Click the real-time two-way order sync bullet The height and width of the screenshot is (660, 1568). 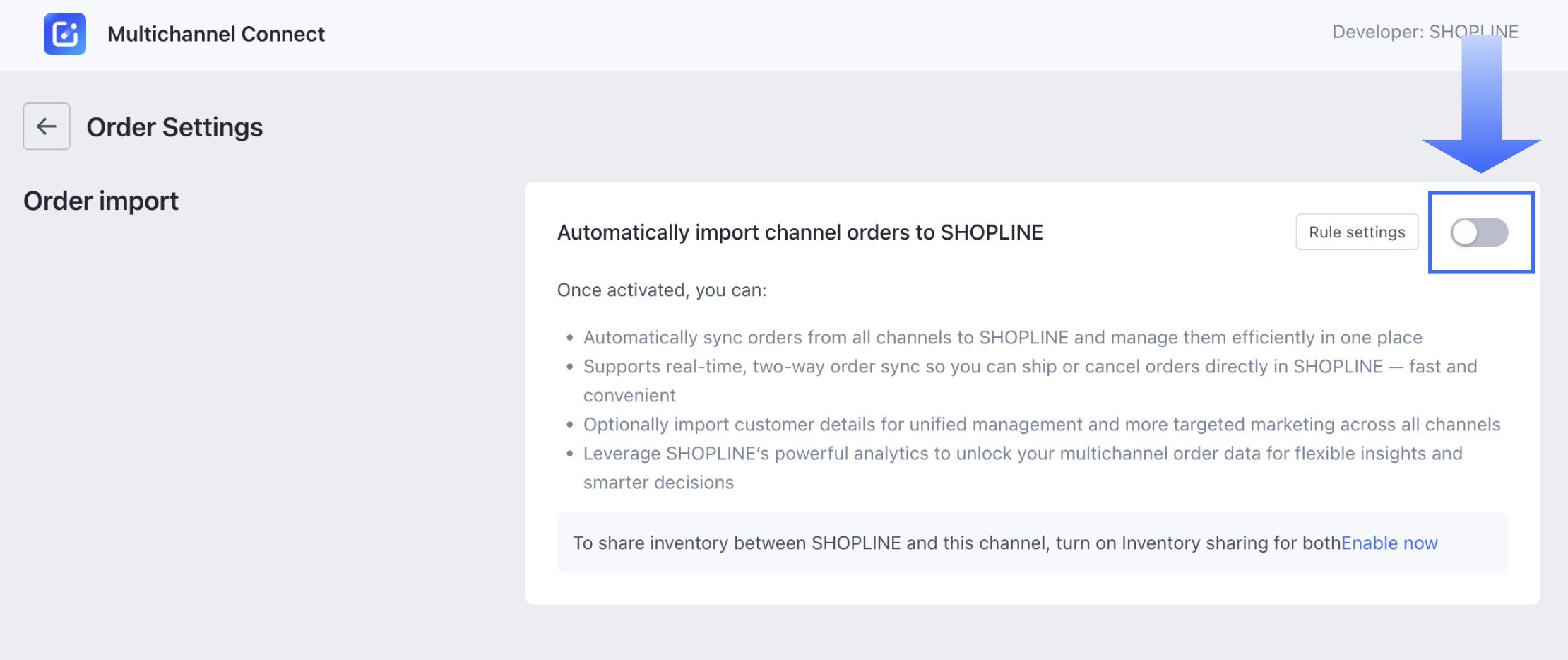coord(1030,367)
